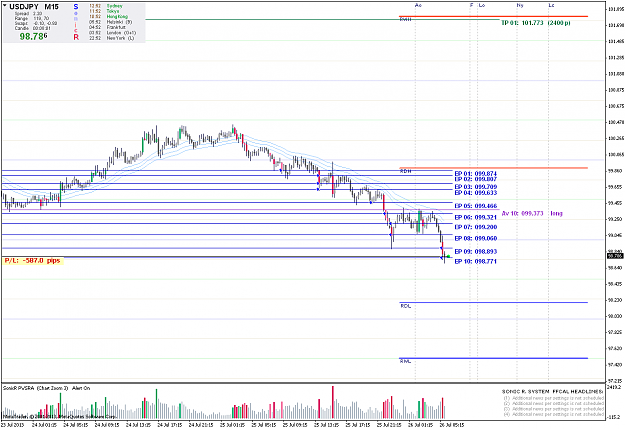
Task: Select the EP 09: 098.893 entry label
Action: [476, 252]
